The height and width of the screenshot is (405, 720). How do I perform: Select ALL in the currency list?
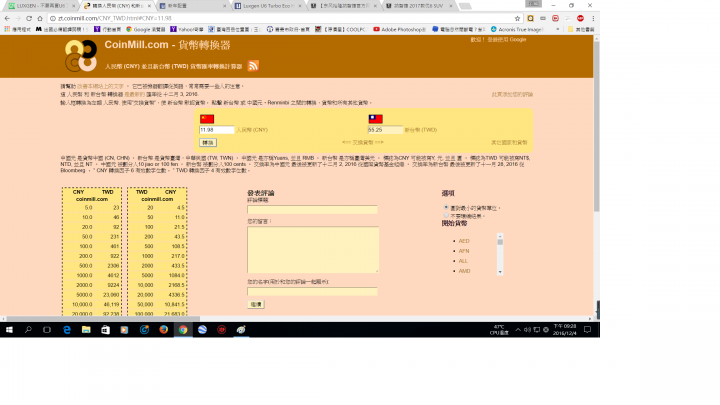463,261
